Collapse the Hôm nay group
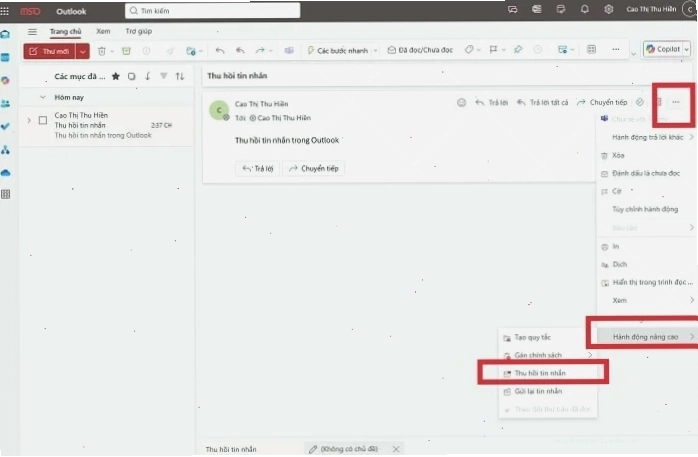Image resolution: width=698 pixels, height=457 pixels. coord(43,97)
